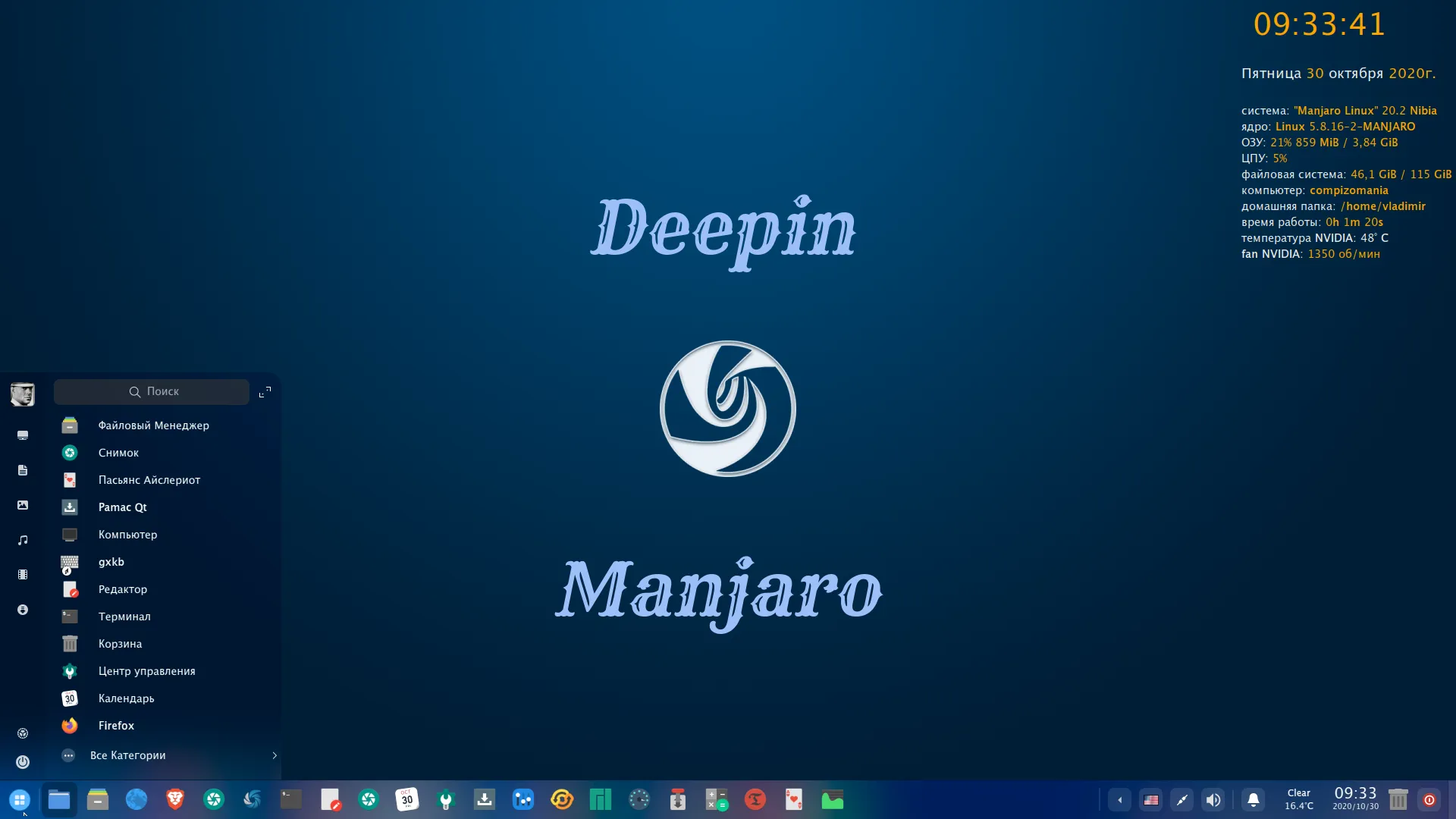Open the Videos sidebar shortcut in the launcher

(23, 575)
